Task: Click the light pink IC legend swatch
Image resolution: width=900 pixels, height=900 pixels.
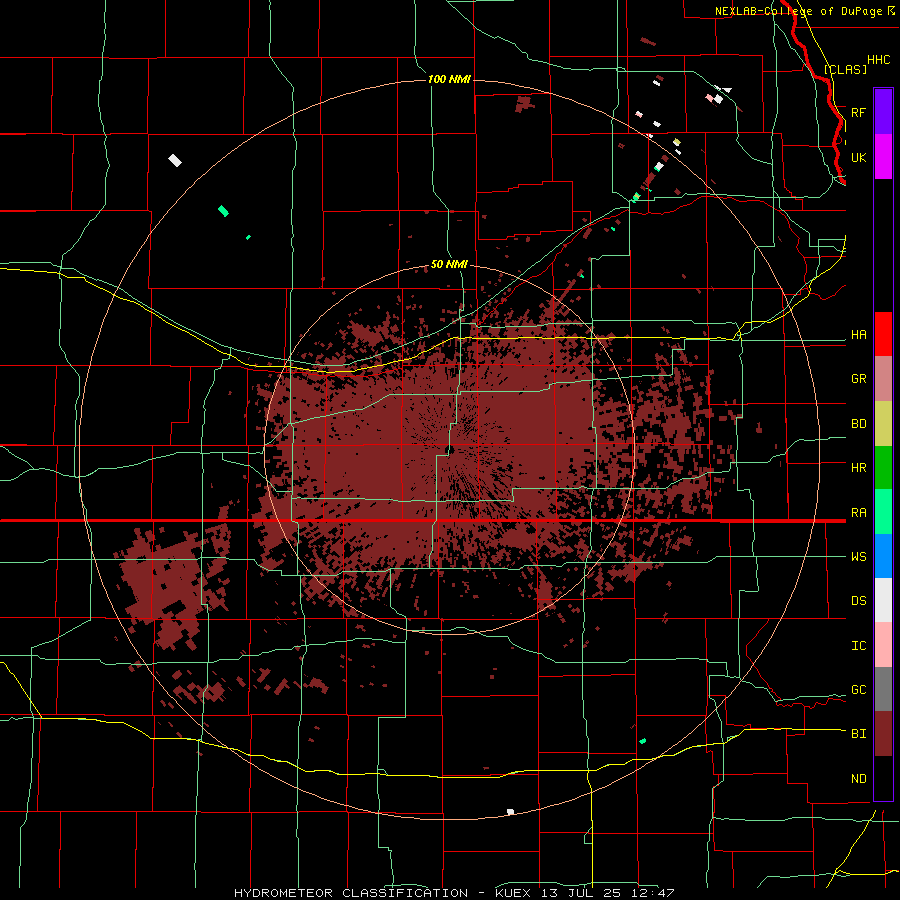Action: [x=883, y=645]
